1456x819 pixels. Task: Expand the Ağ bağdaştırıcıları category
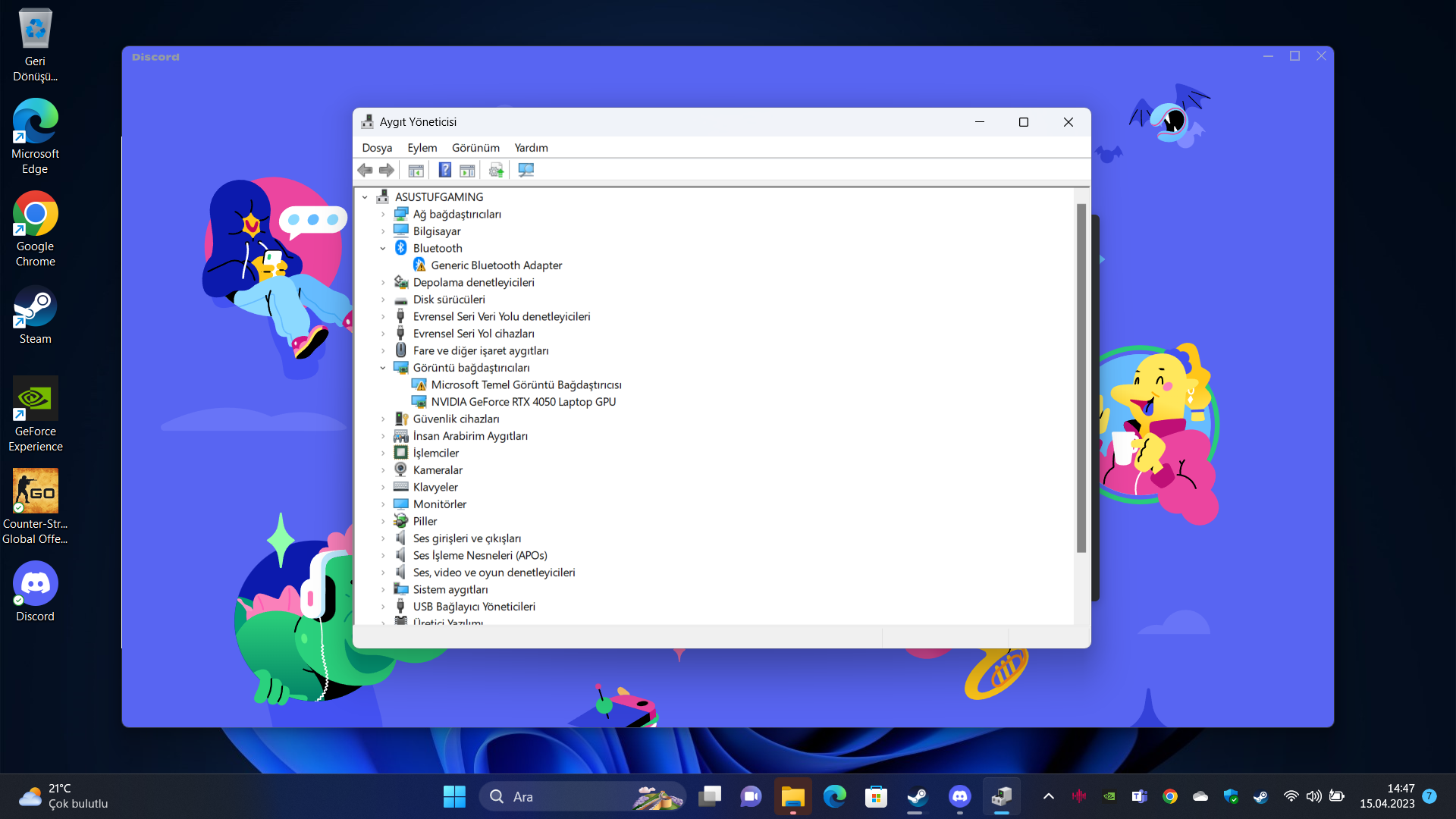(x=383, y=214)
